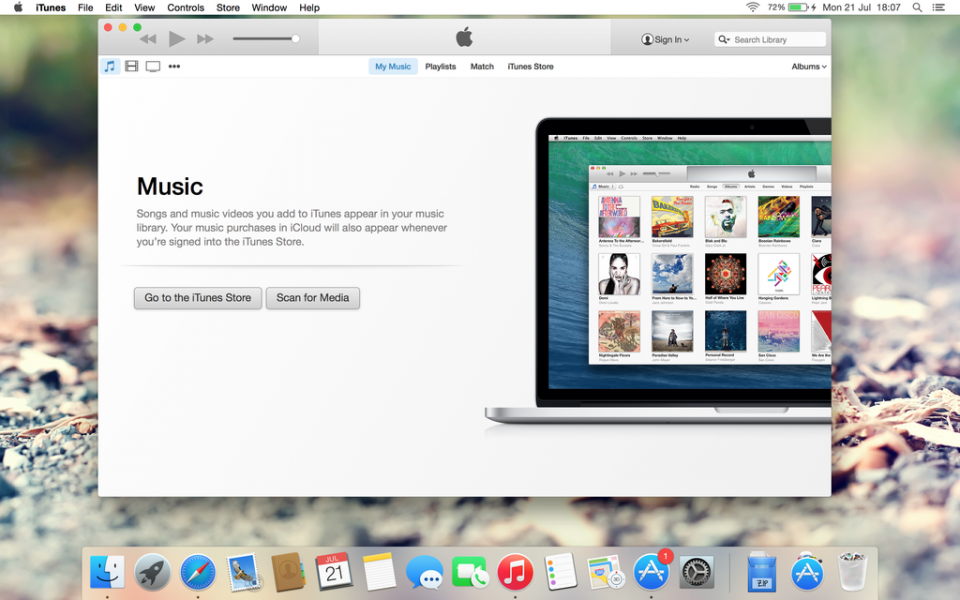The image size is (960, 600).
Task: Click the Fast-forward next track button
Action: tap(205, 39)
